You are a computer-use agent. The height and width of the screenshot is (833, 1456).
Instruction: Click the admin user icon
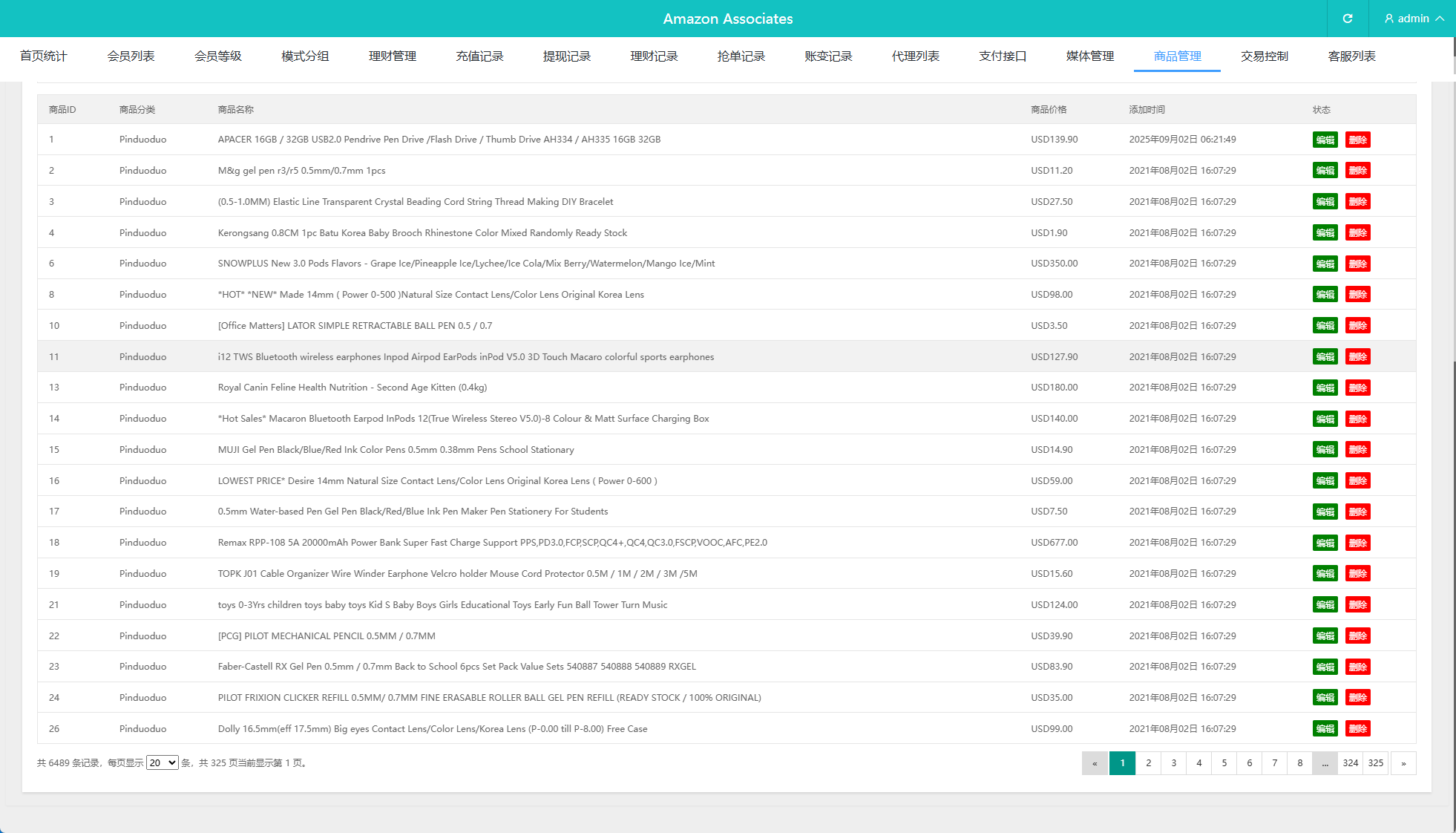[1389, 19]
